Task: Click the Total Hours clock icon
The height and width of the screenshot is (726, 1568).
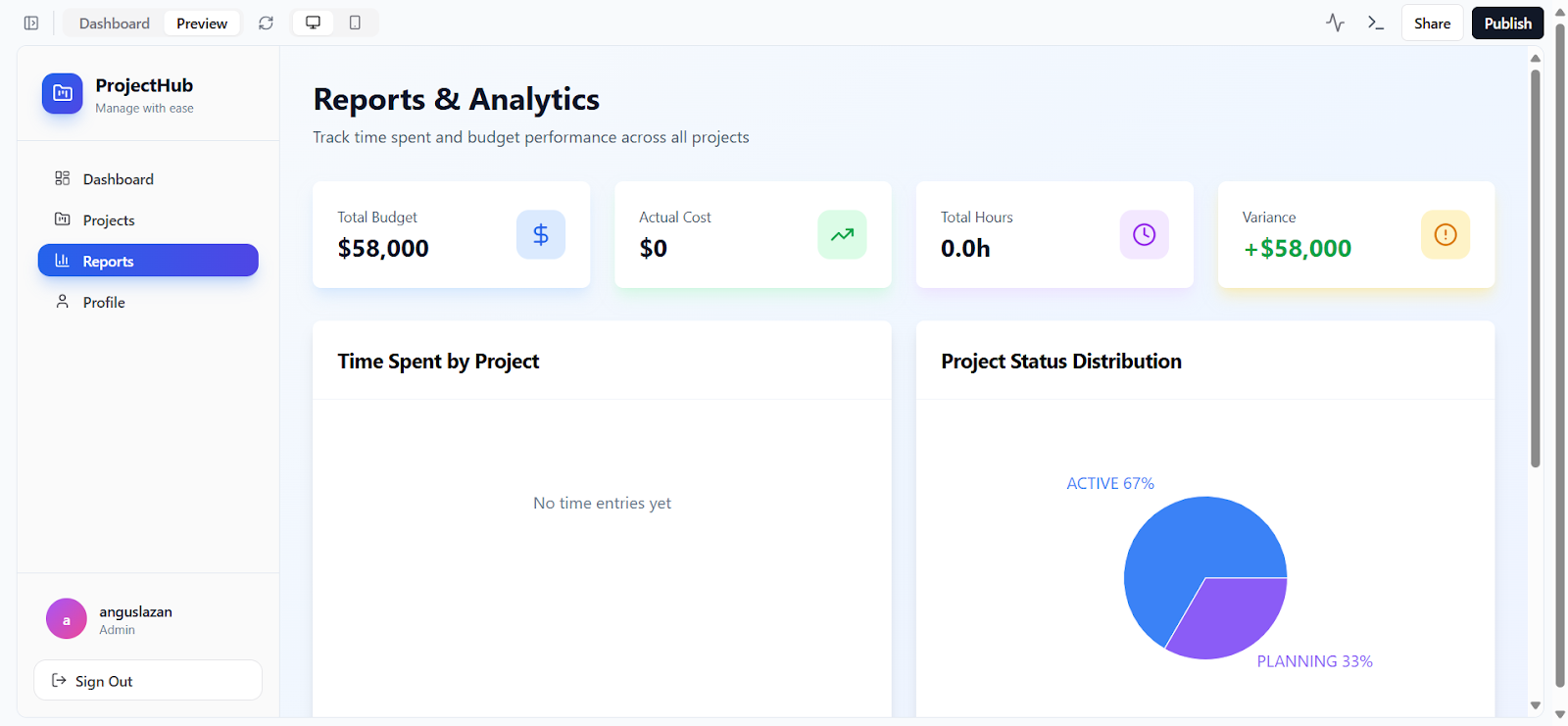Action: tap(1145, 234)
